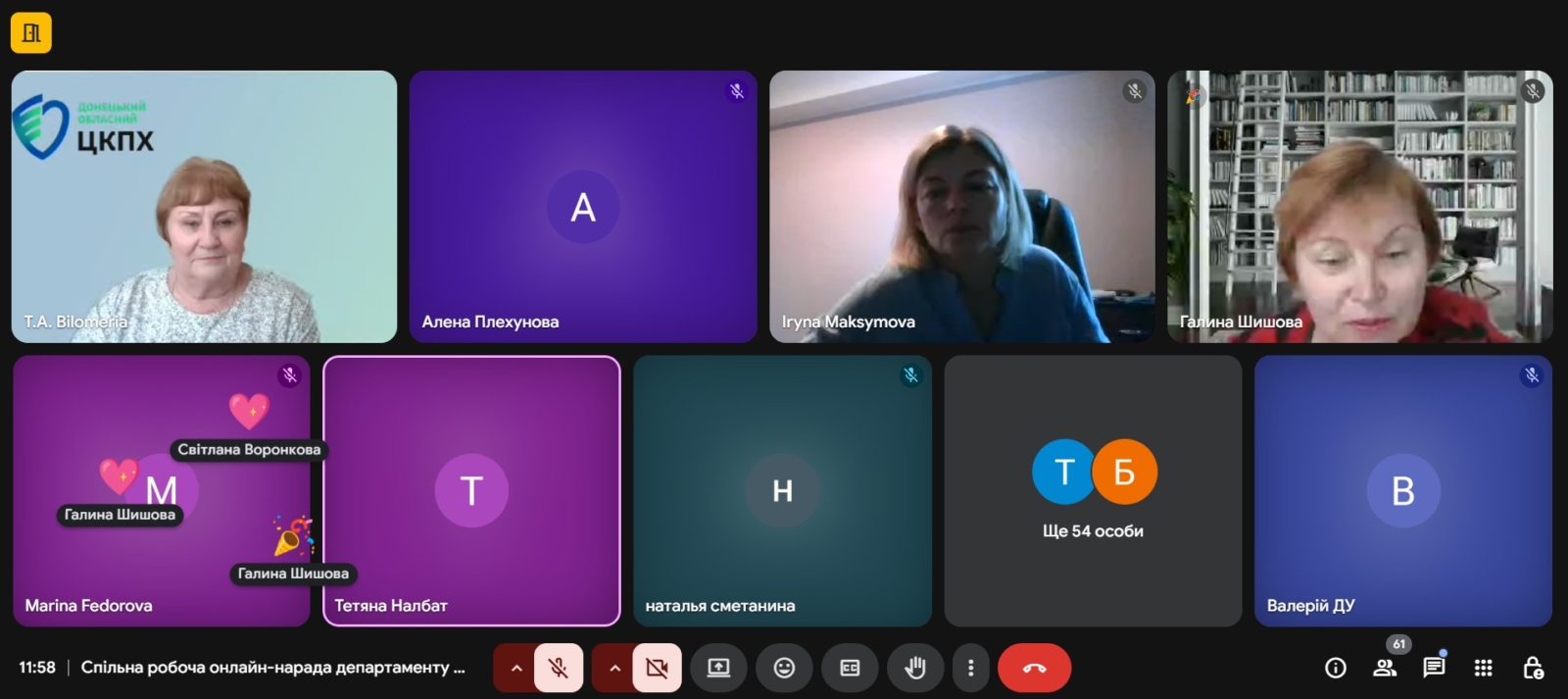
Task: Open the activities grid icon
Action: [1483, 668]
